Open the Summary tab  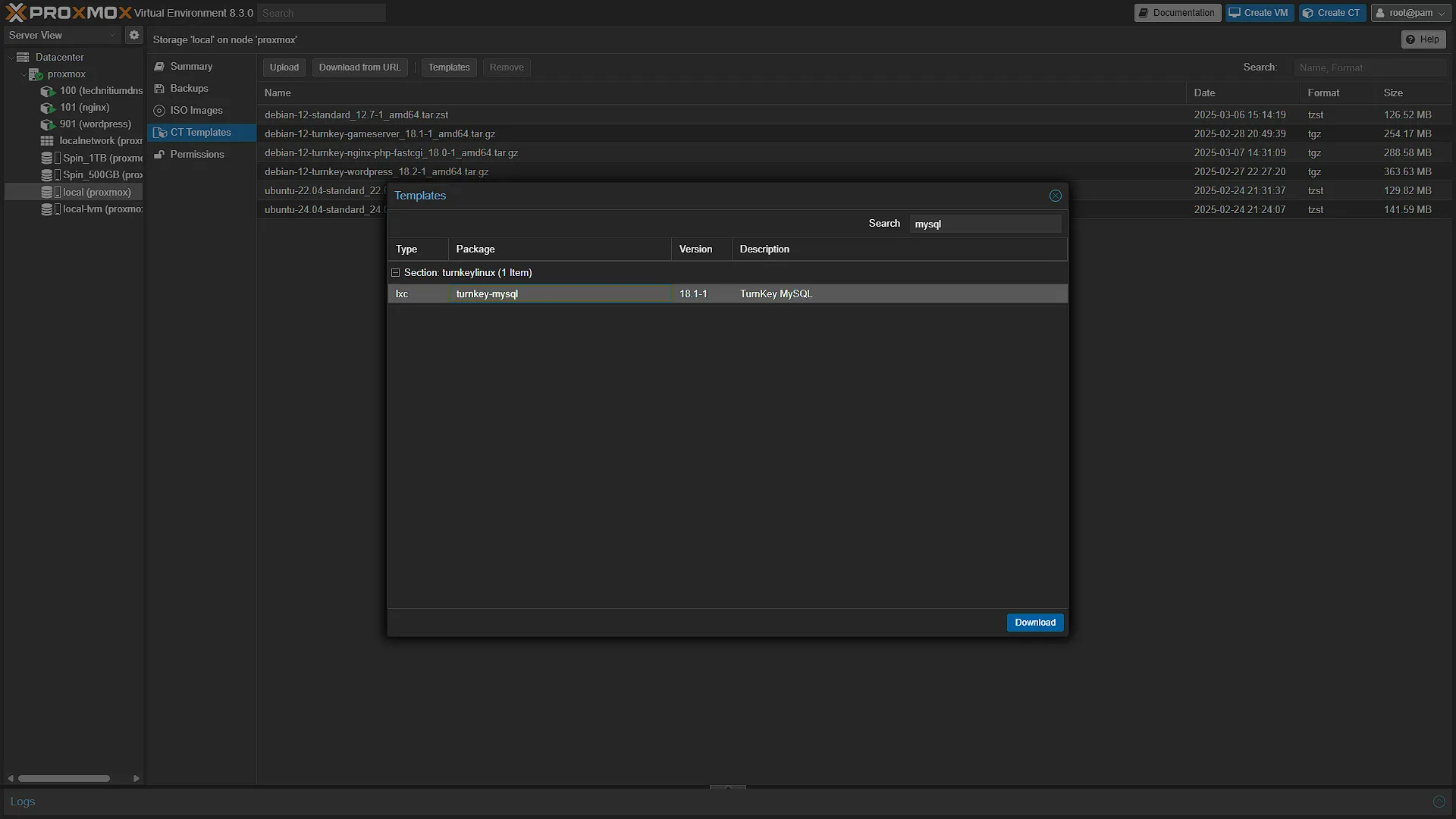(201, 67)
